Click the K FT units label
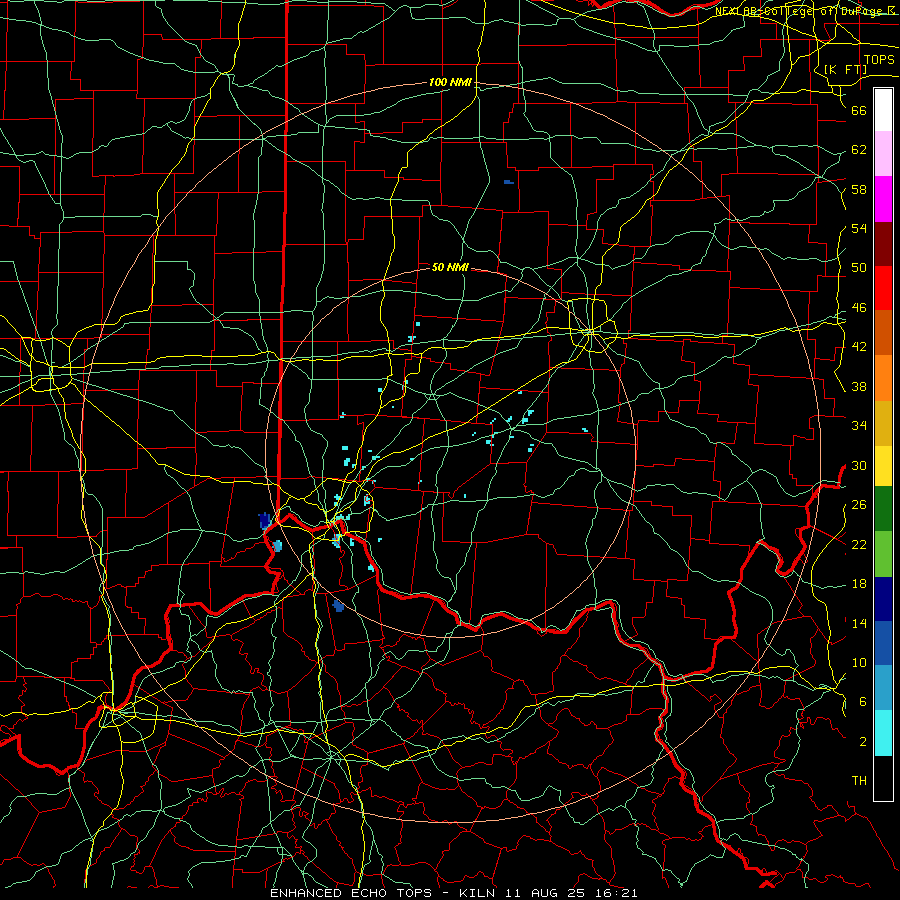Viewport: 900px width, 900px height. click(845, 69)
